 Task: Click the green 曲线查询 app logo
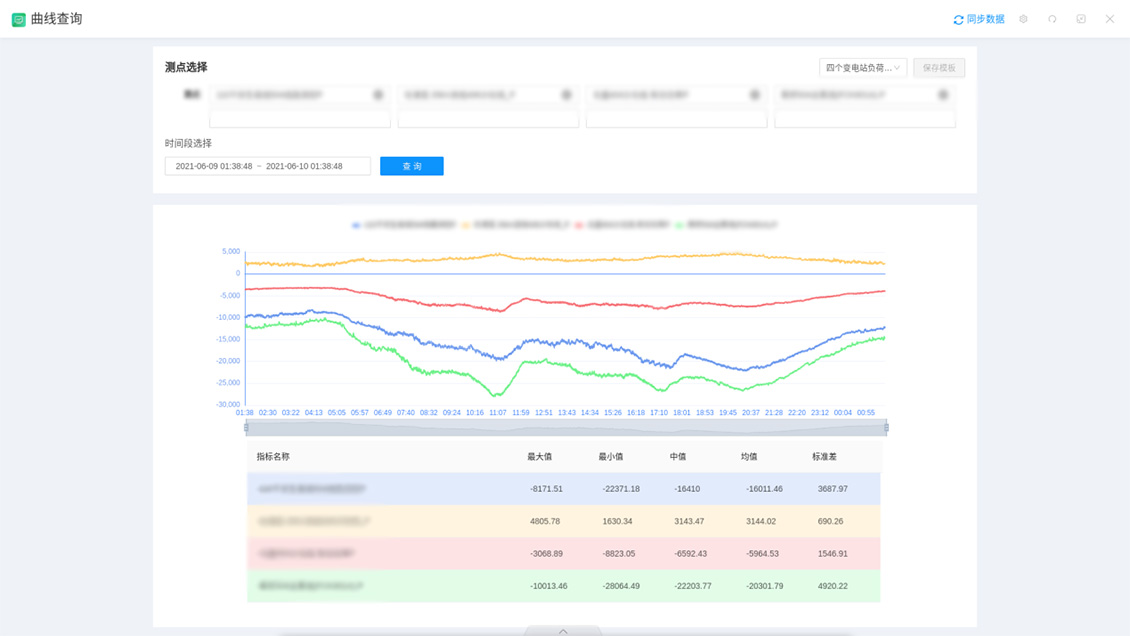click(19, 19)
